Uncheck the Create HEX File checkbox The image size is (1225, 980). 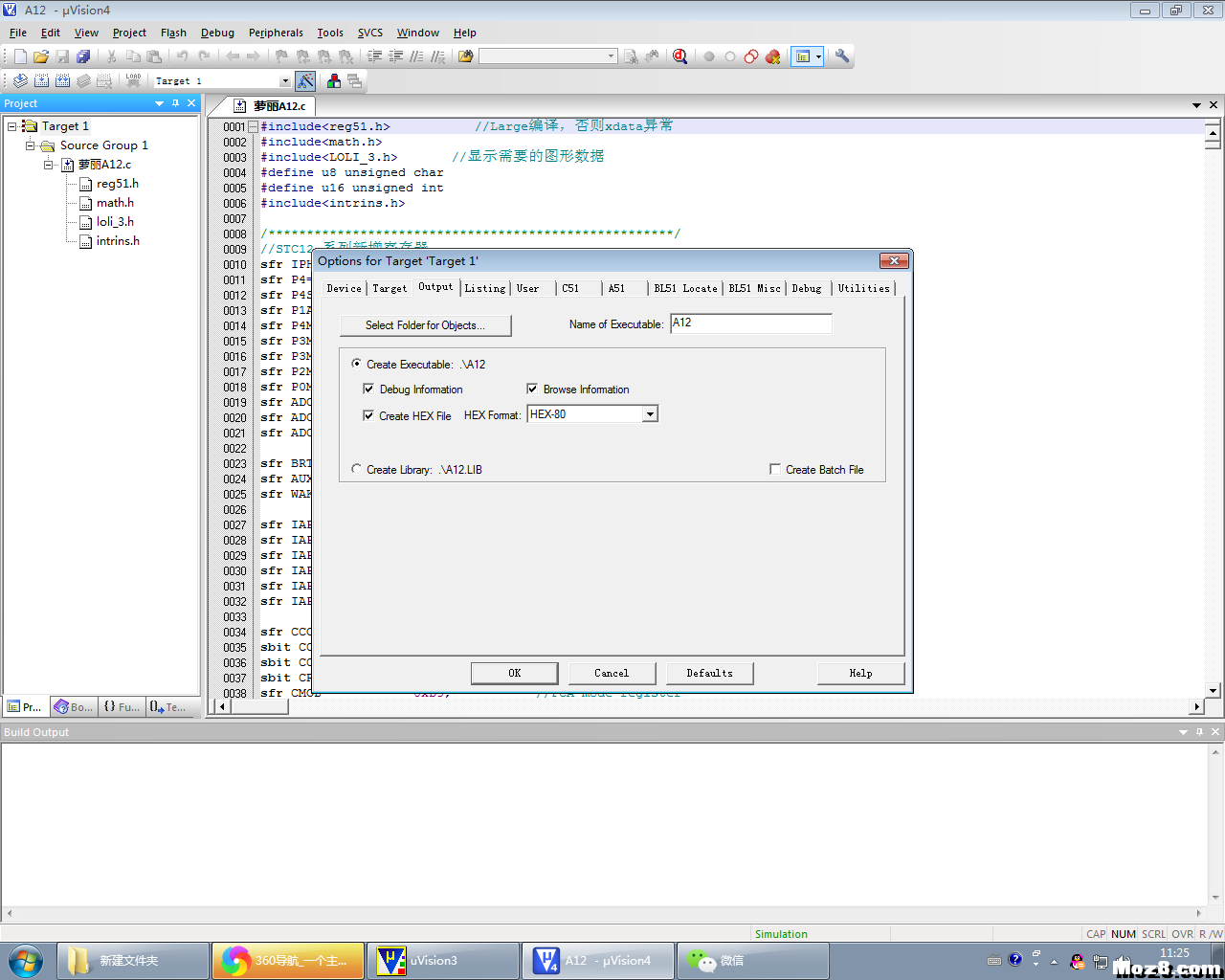pyautogui.click(x=368, y=415)
